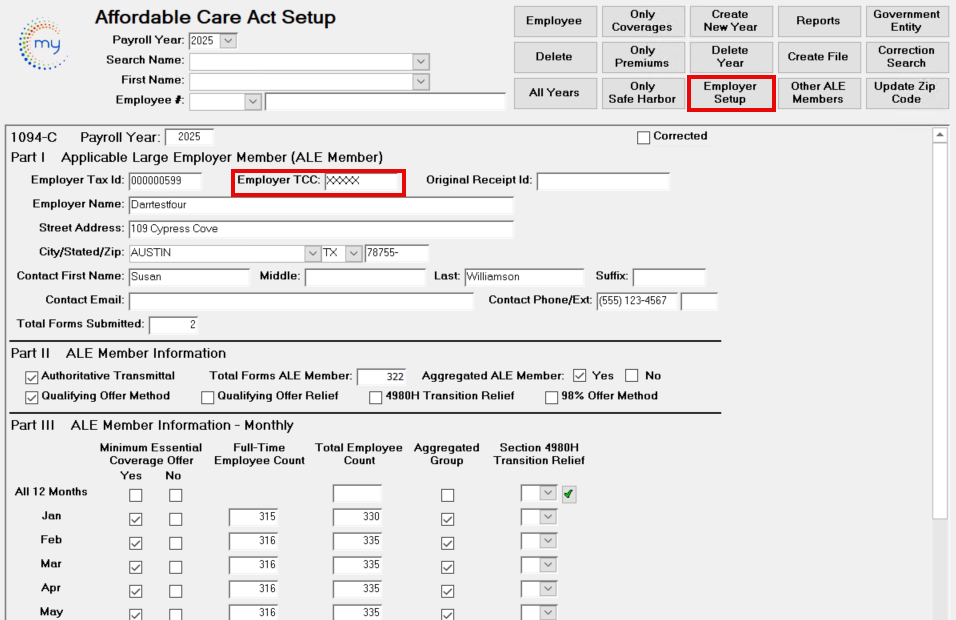
Task: Click the Contact Email text field
Action: coord(301,301)
